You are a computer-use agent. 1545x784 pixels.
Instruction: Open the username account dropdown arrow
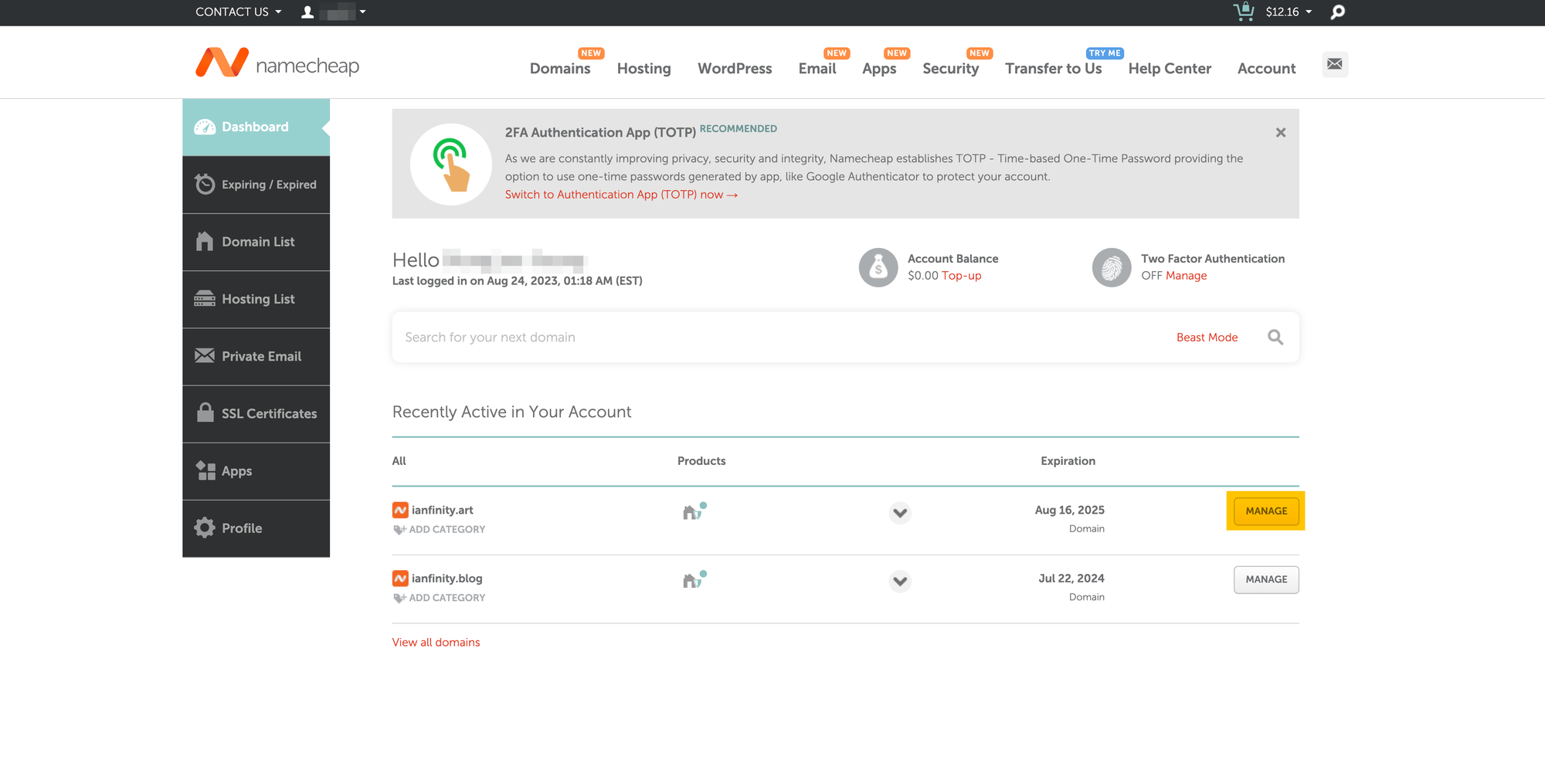362,12
